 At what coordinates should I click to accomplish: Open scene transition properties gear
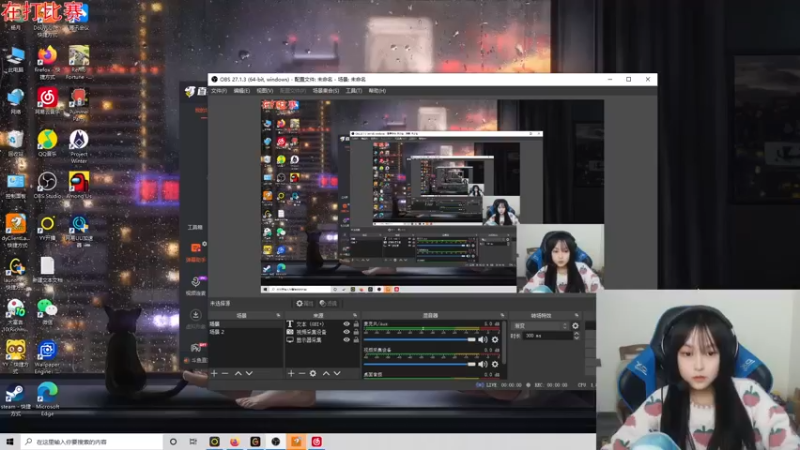(576, 326)
